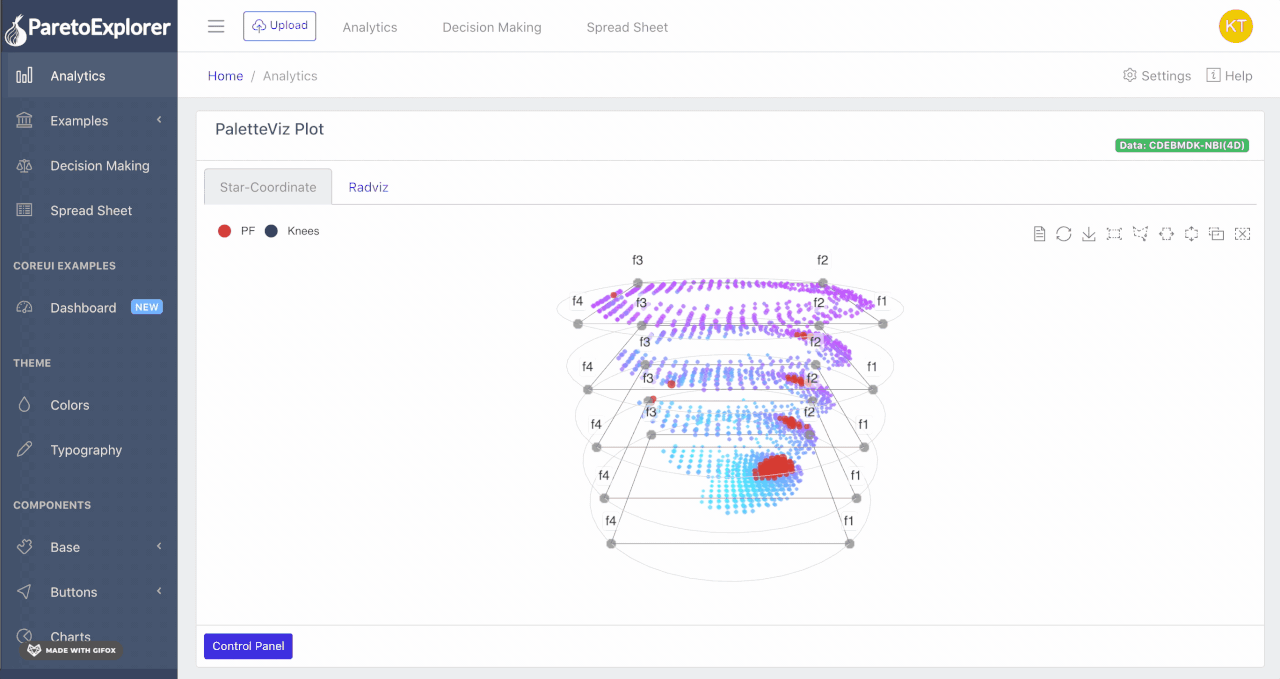This screenshot has width=1280, height=679.
Task: Expand the Buttons sidebar section
Action: click(88, 592)
